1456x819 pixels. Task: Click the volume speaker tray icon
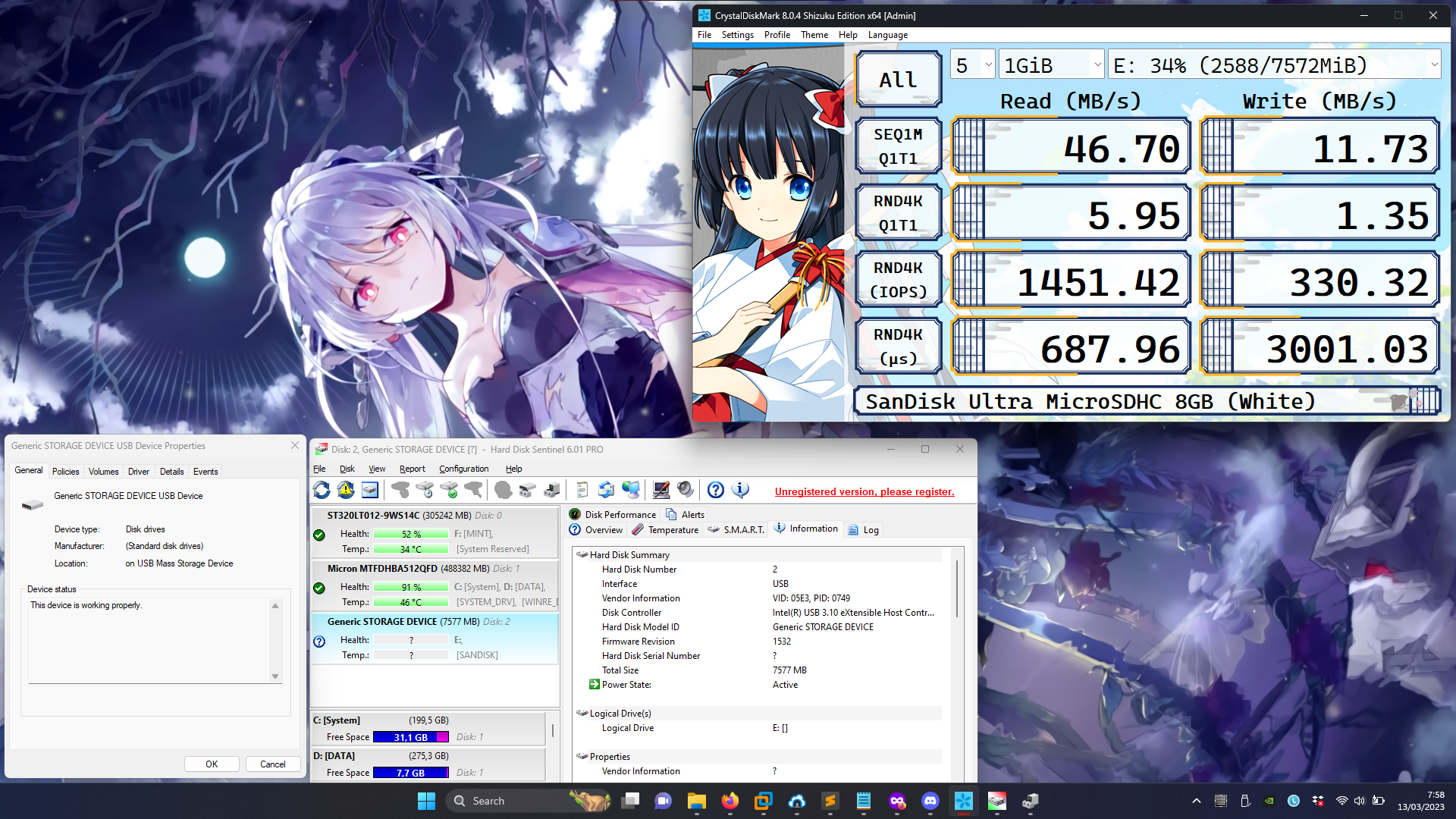[1359, 801]
